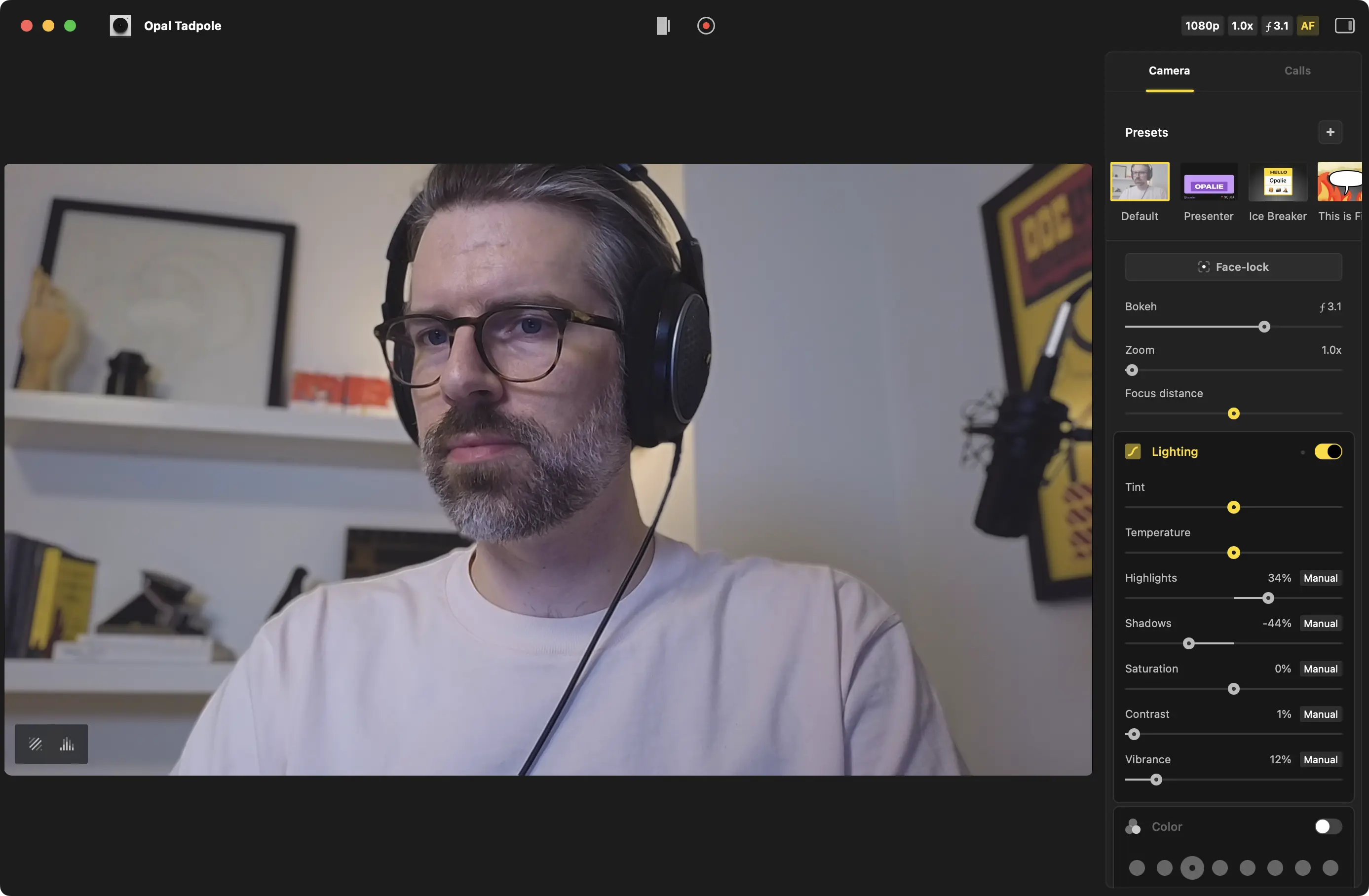The width and height of the screenshot is (1369, 896).
Task: Click the record button in title bar
Action: coord(706,26)
